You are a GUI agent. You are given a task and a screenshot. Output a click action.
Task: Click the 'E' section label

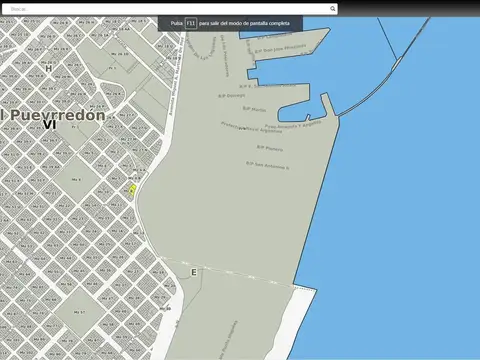[194, 273]
